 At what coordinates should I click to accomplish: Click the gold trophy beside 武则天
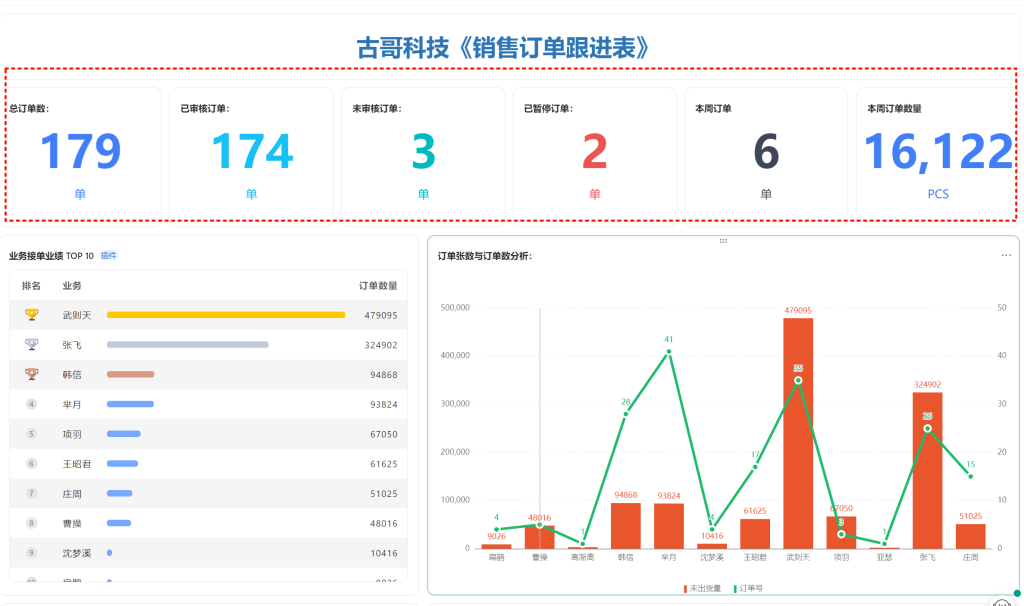(x=31, y=315)
